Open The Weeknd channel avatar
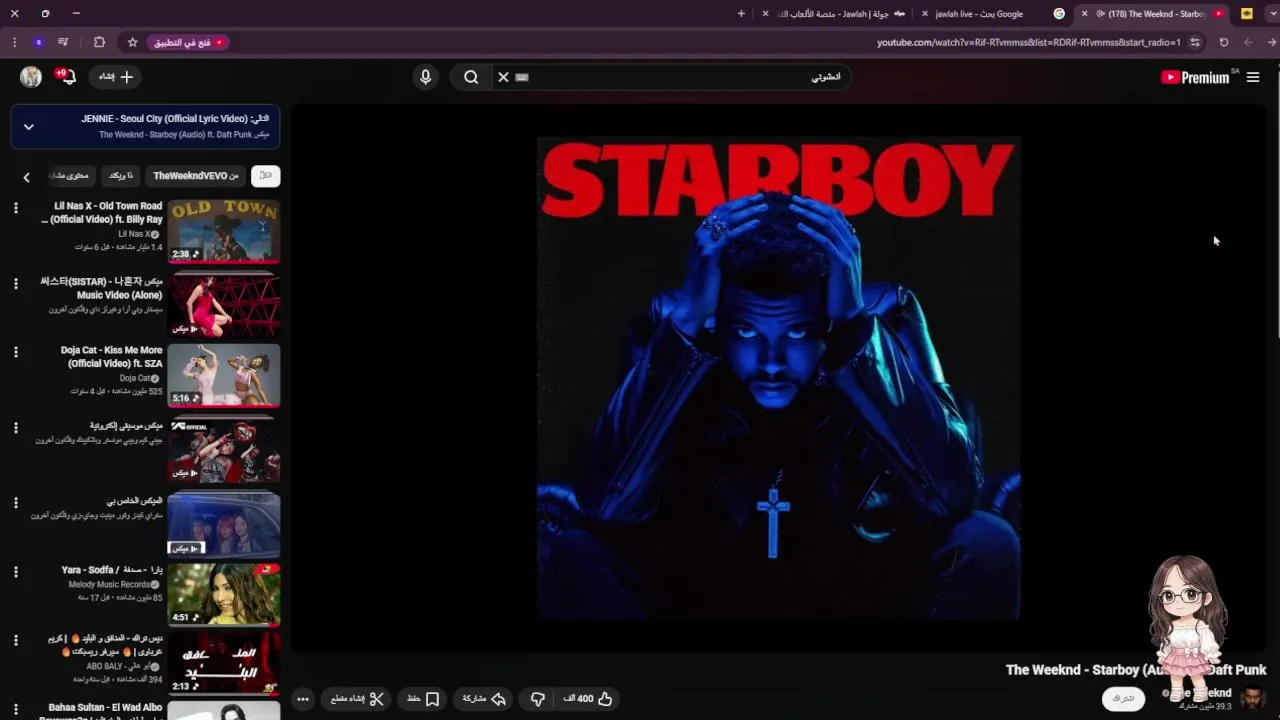The image size is (1280, 720). coord(1252,698)
